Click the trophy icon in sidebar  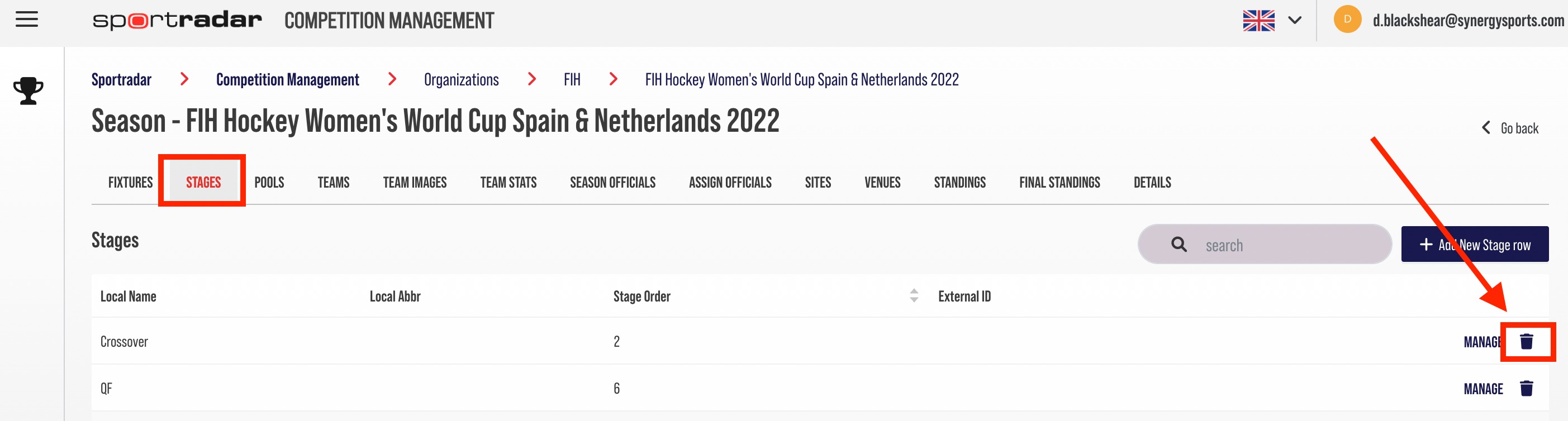(x=28, y=90)
